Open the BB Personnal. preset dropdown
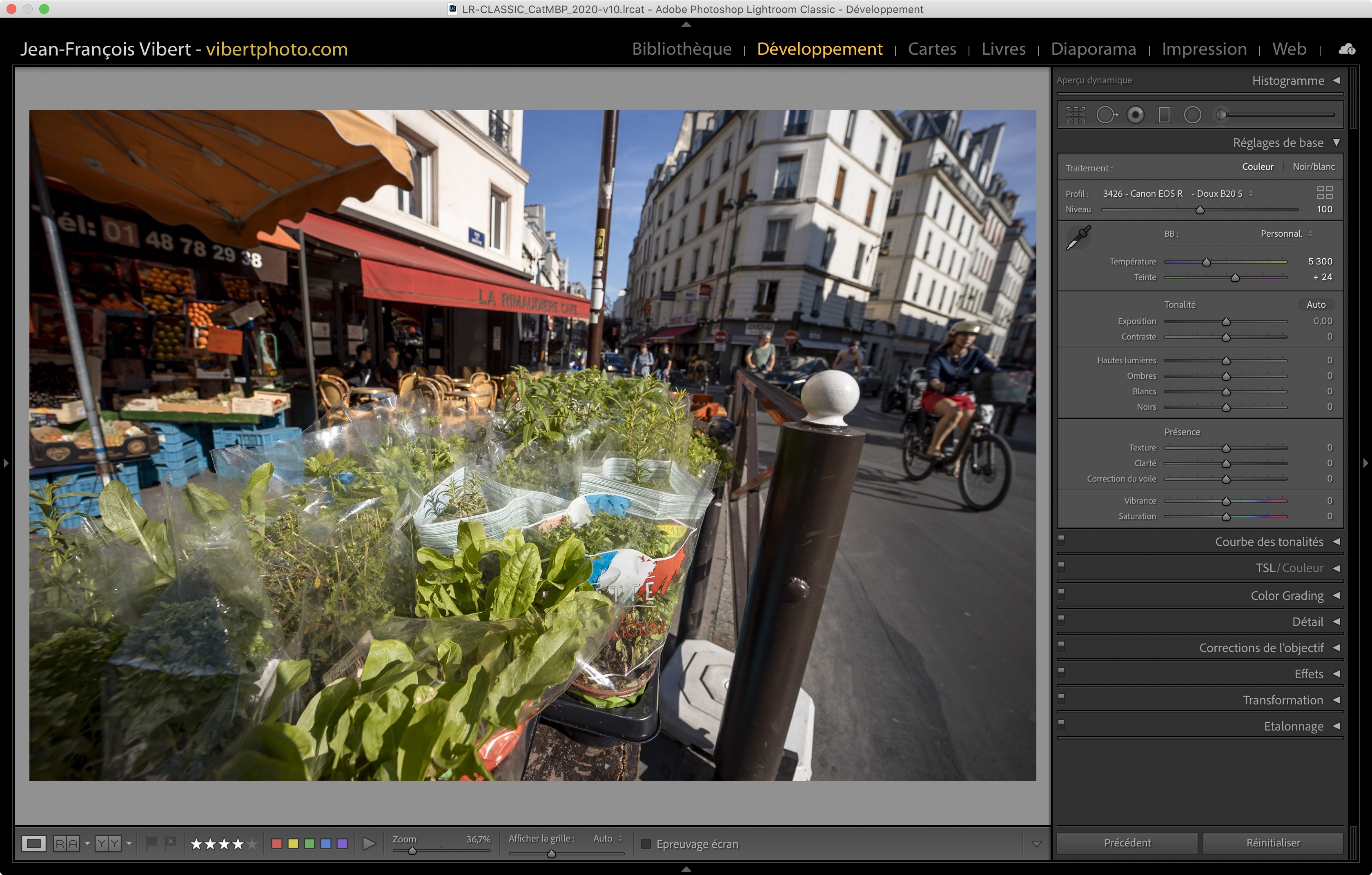Viewport: 1372px width, 875px height. coord(1286,233)
